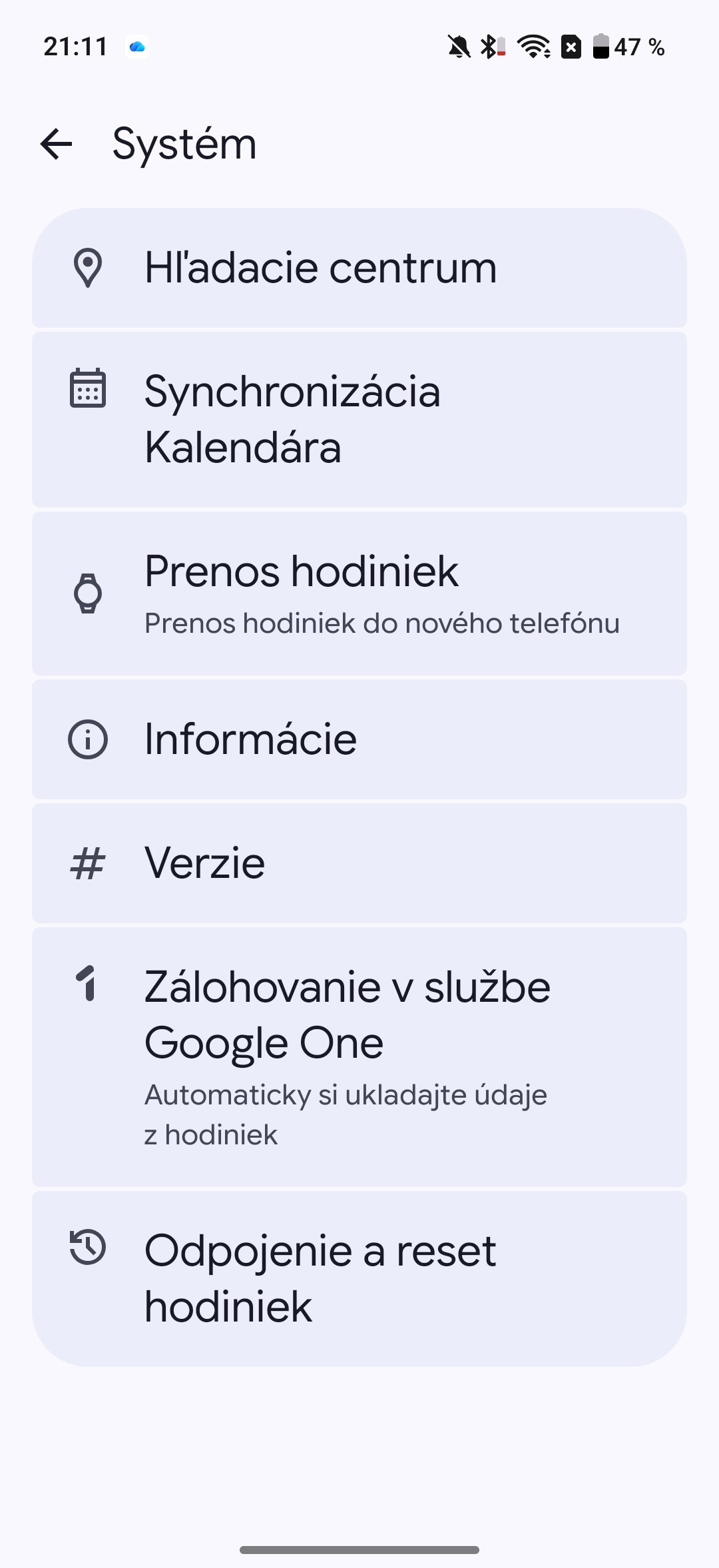The width and height of the screenshot is (719, 1568).
Task: Tap the watch transfer icon
Action: (x=88, y=593)
